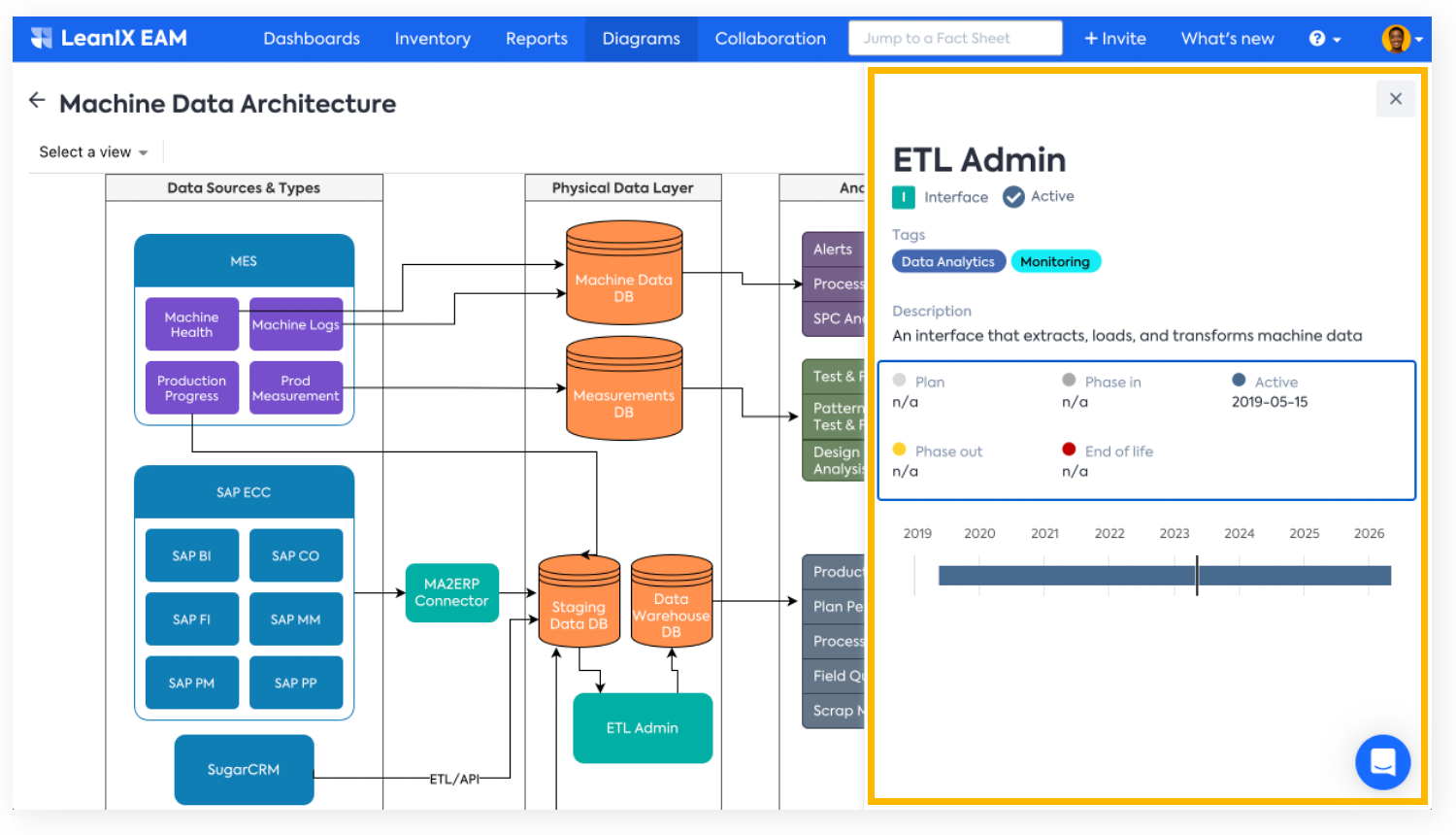Open the Select a view dropdown
This screenshot has width=1456, height=835.
pos(93,151)
